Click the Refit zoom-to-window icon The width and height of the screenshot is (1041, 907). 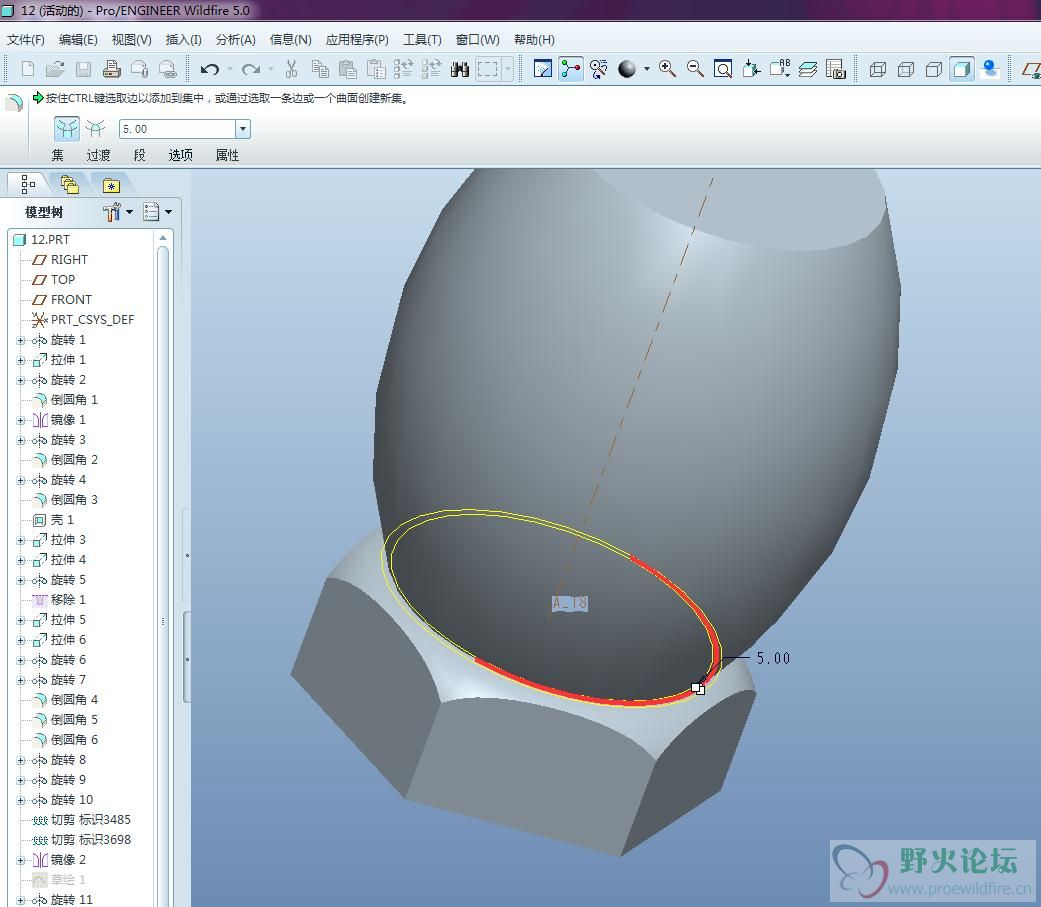[723, 69]
